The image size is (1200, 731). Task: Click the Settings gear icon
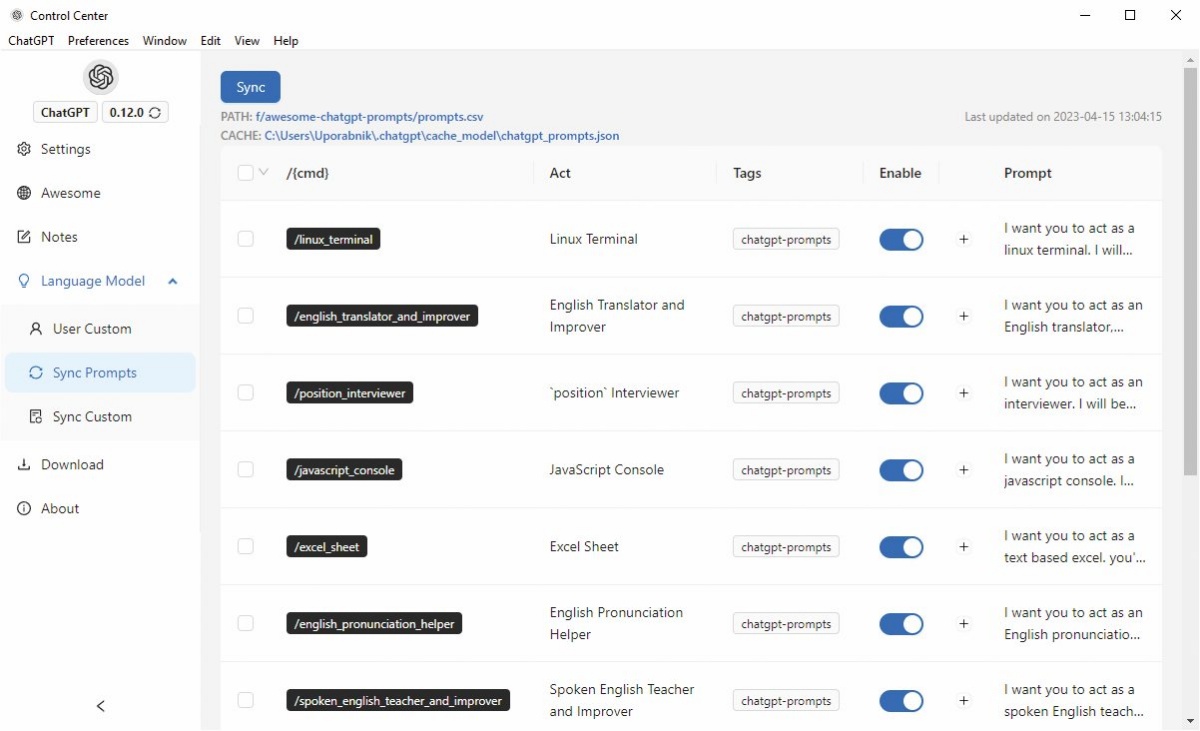(x=24, y=149)
